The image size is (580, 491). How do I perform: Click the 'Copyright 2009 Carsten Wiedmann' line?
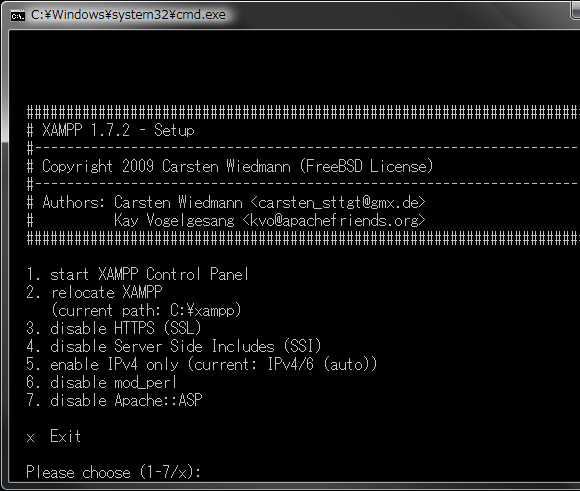pos(230,166)
